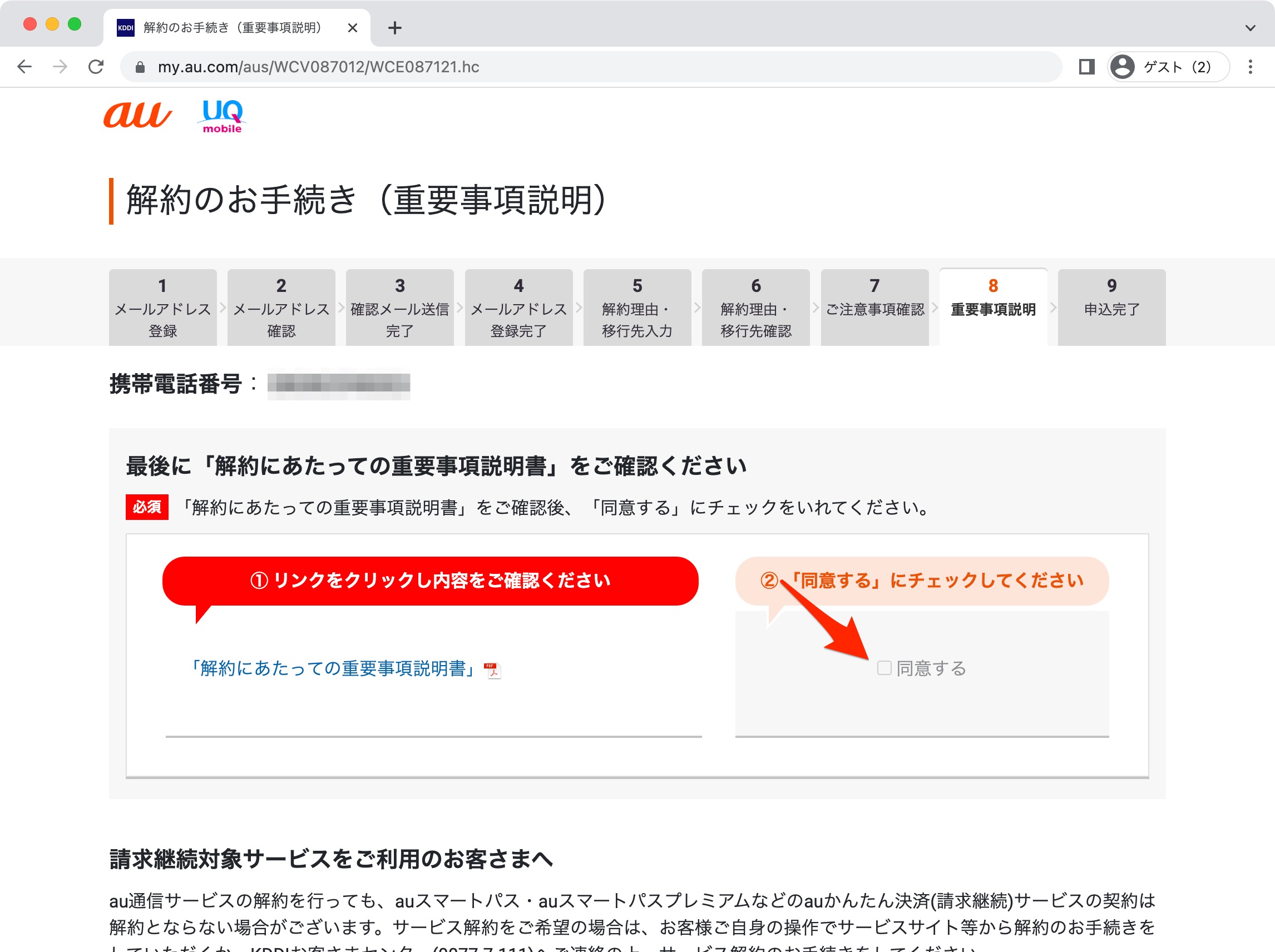Select step 2 メールアドレス確認

(x=281, y=308)
